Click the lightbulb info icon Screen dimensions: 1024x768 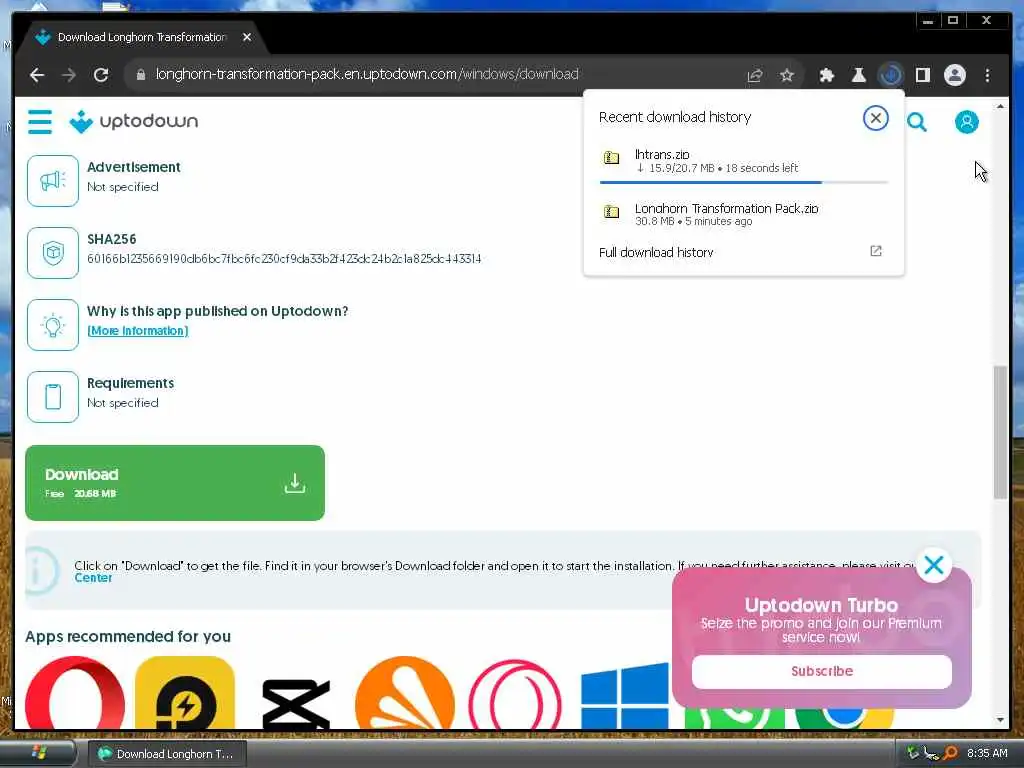(x=53, y=325)
